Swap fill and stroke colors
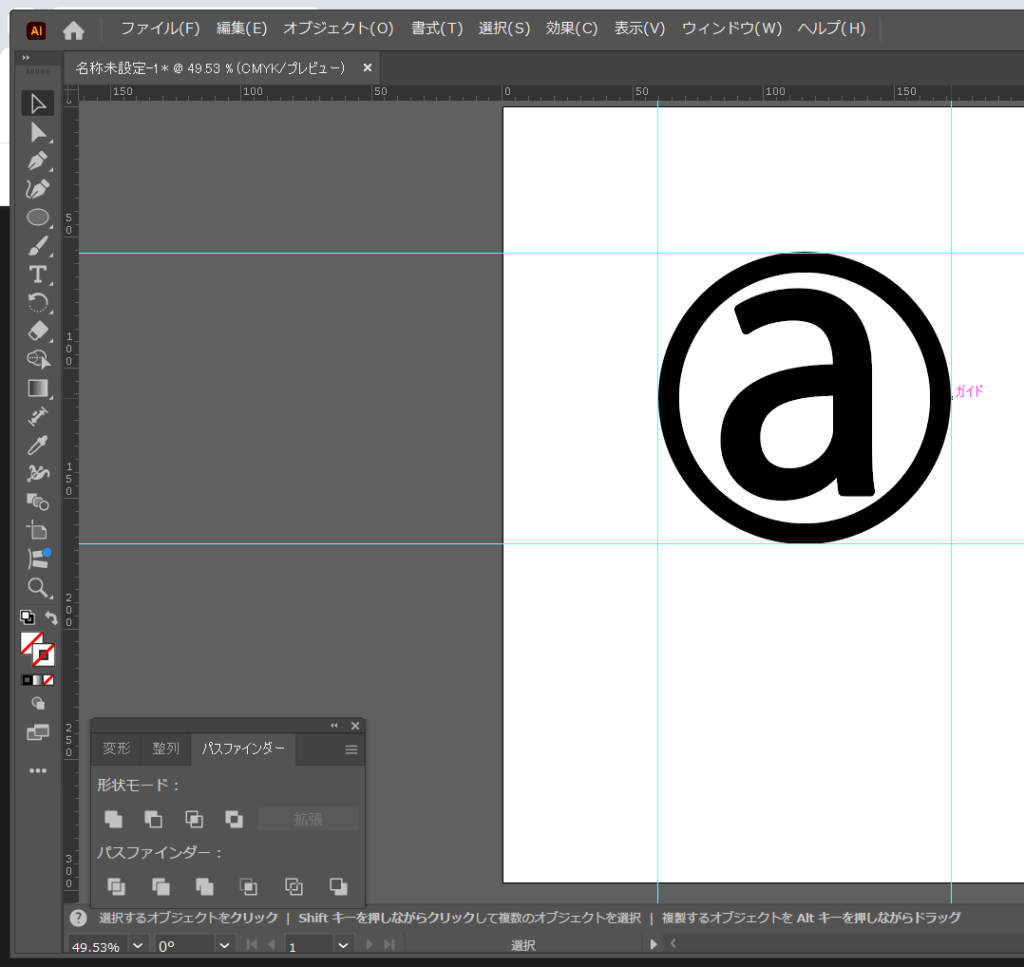The width and height of the screenshot is (1024, 967). coord(51,618)
